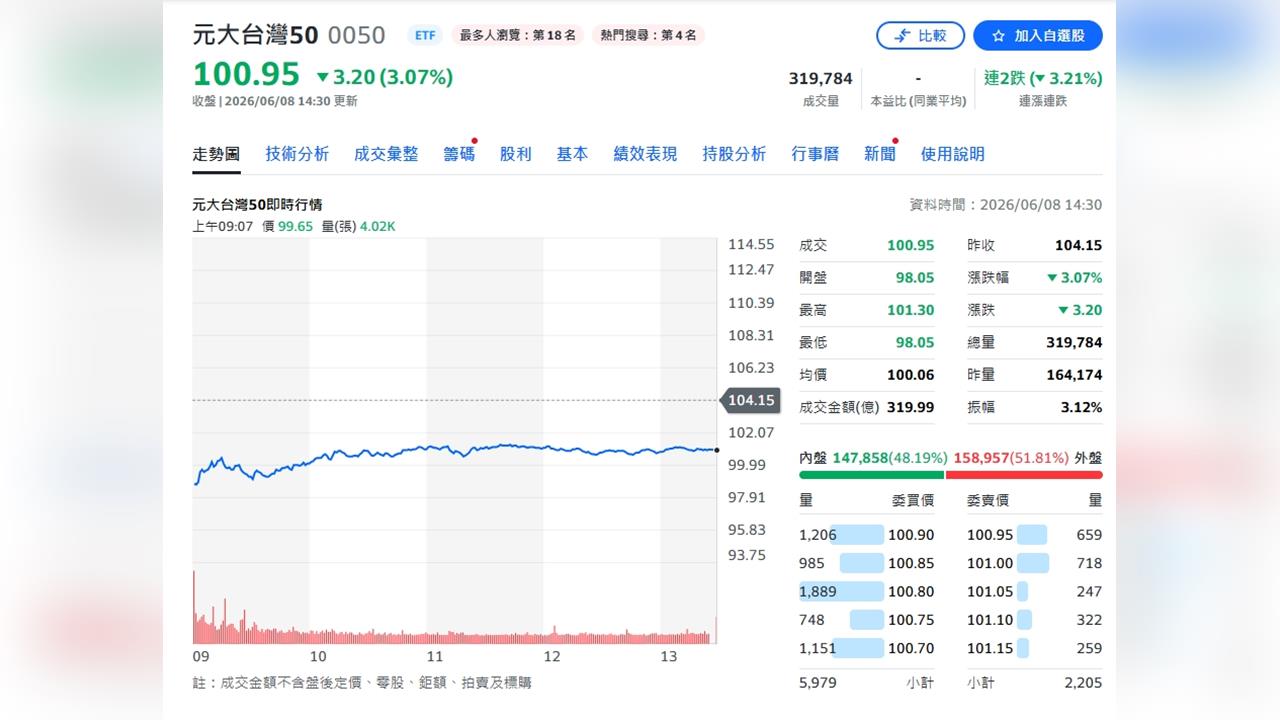Click the 成交金額(億) value 319.99
The image size is (1280, 720).
click(x=910, y=407)
